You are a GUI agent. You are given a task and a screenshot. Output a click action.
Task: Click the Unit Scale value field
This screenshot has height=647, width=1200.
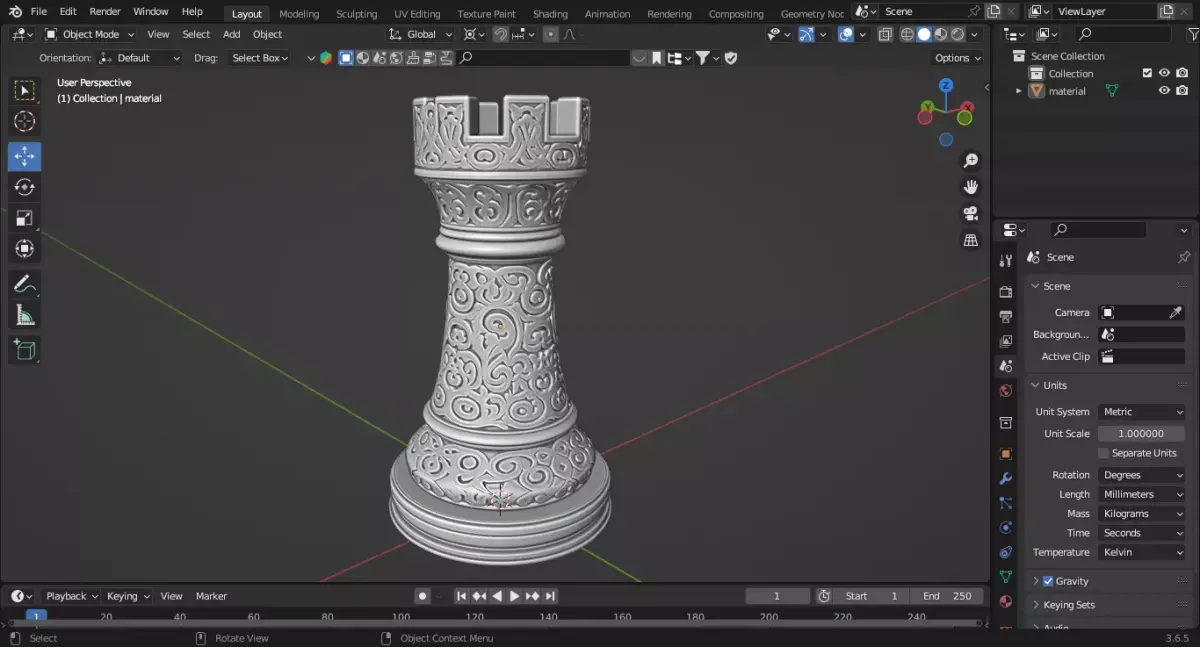click(1141, 434)
